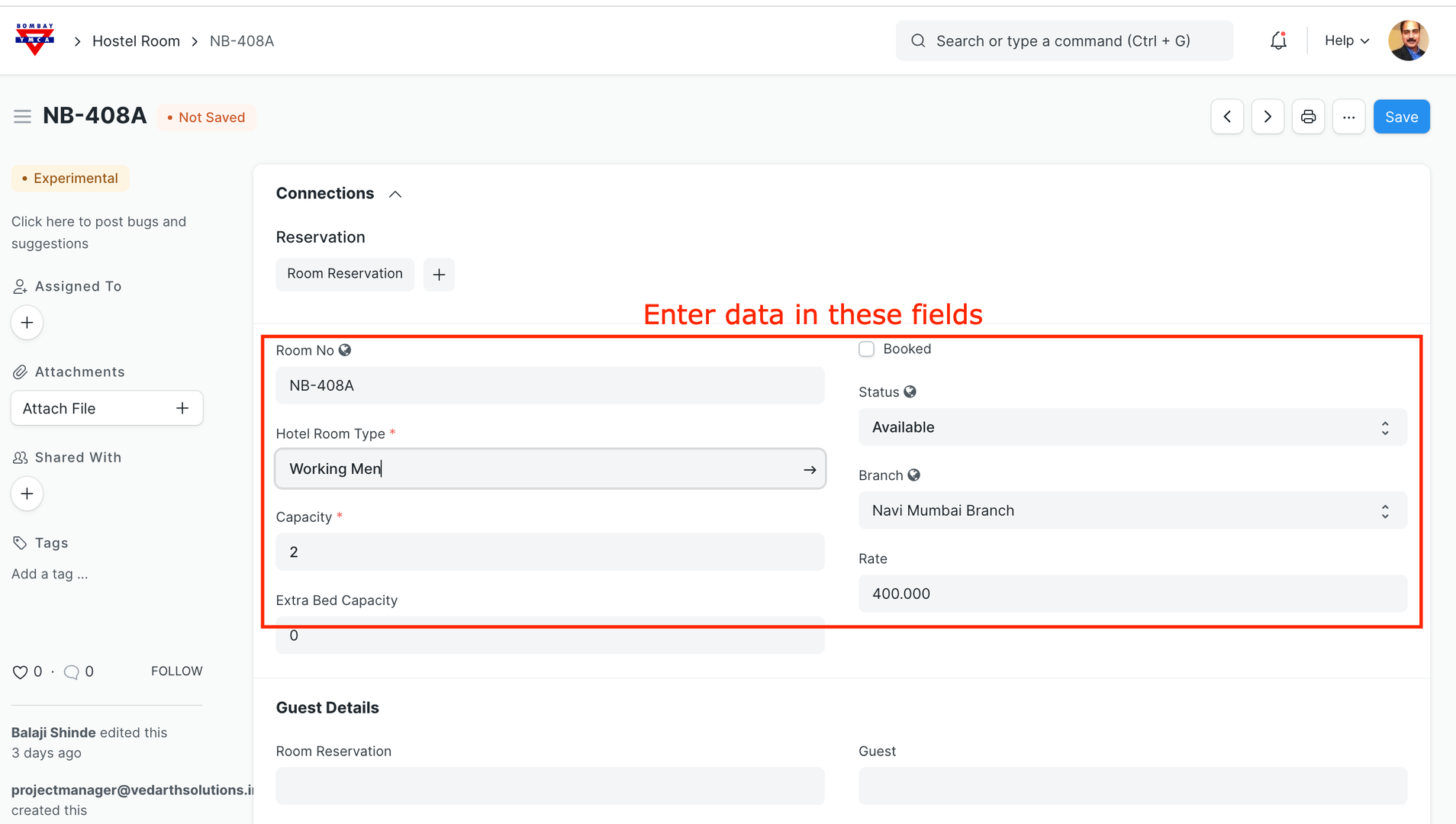
Task: Open the three-dots more options menu
Action: coord(1348,117)
